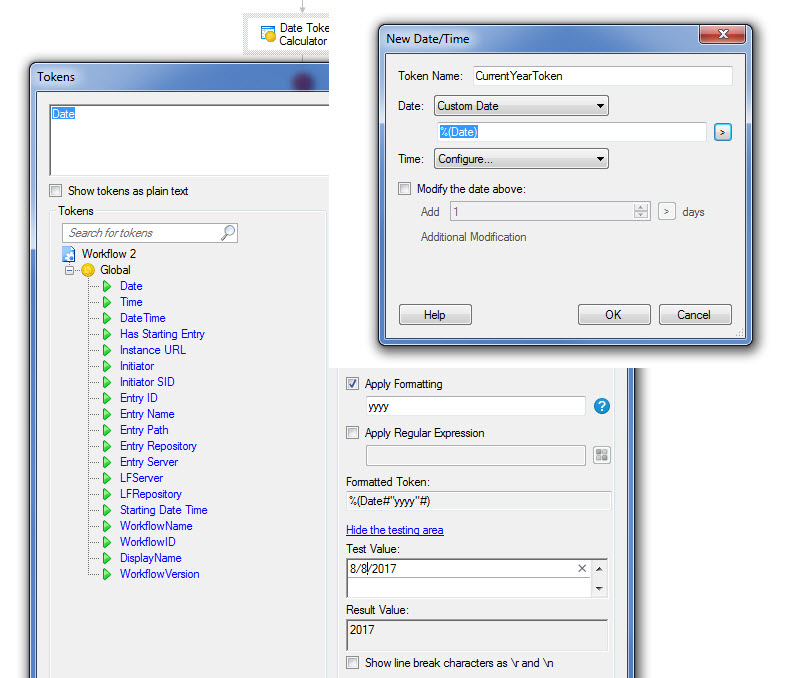The height and width of the screenshot is (678, 788).
Task: Click the yyyy formatting input field
Action: [x=475, y=406]
